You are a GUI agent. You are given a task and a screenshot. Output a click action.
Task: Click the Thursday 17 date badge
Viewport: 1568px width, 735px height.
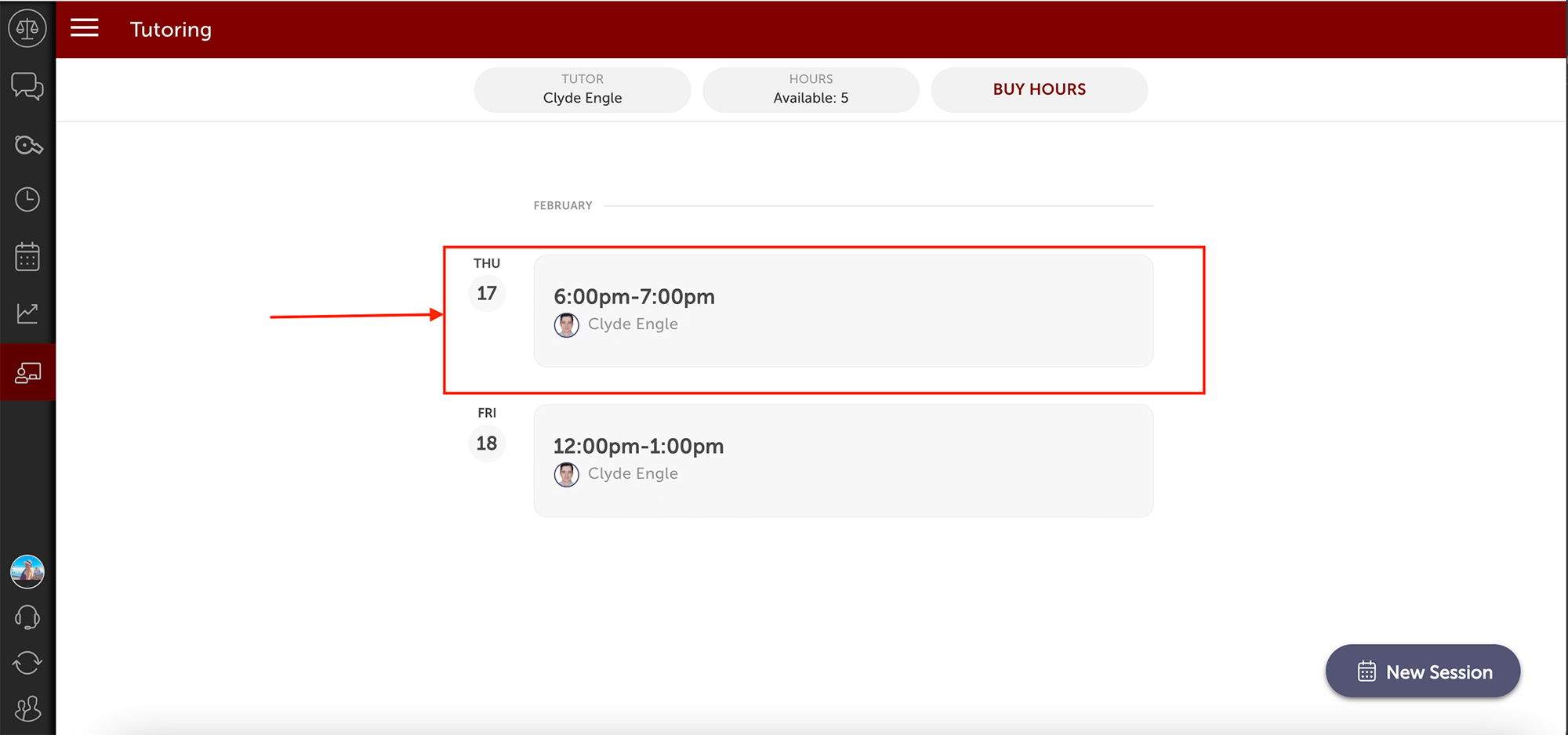(x=487, y=293)
